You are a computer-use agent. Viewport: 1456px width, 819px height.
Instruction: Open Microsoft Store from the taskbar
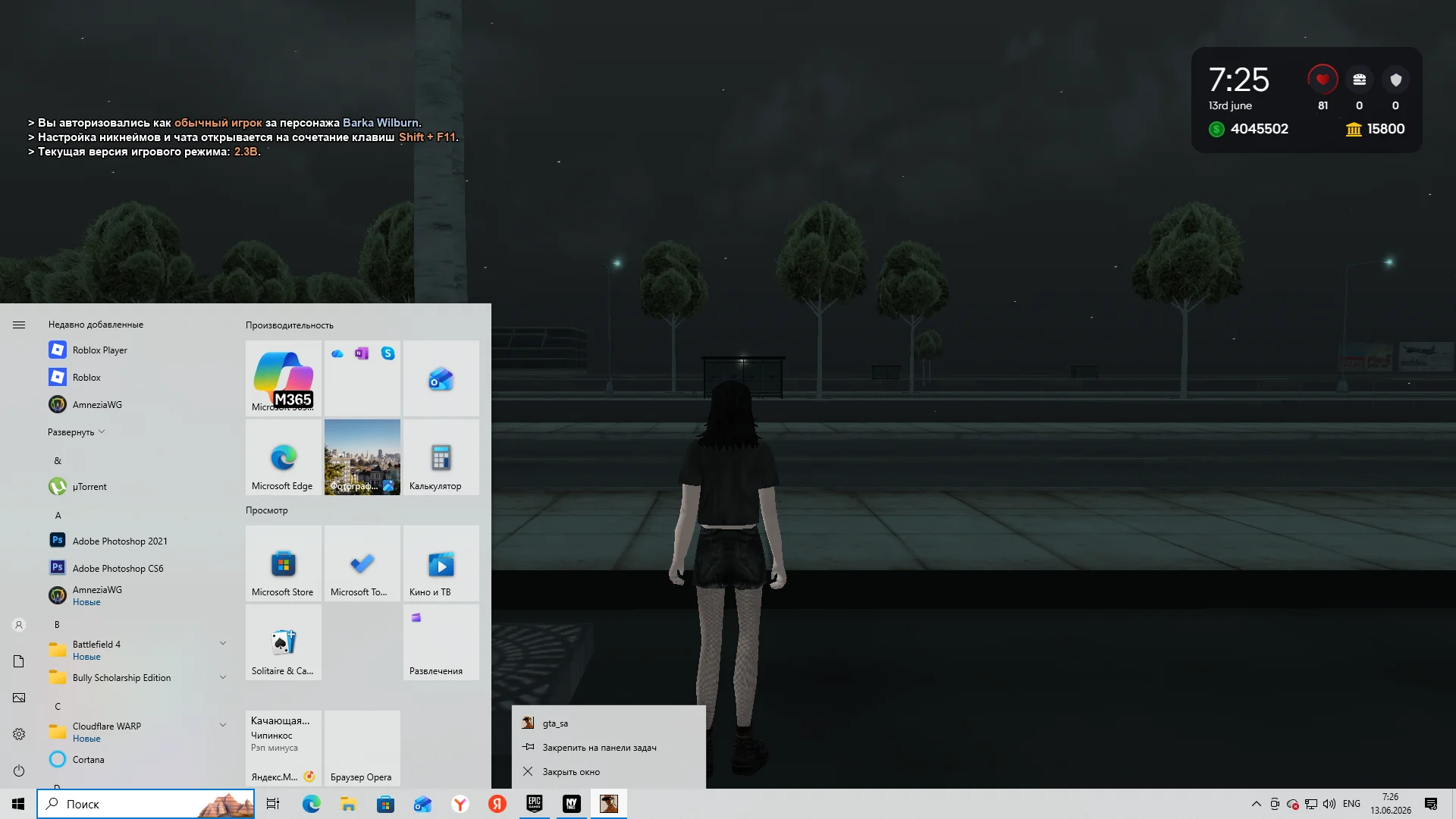tap(385, 804)
